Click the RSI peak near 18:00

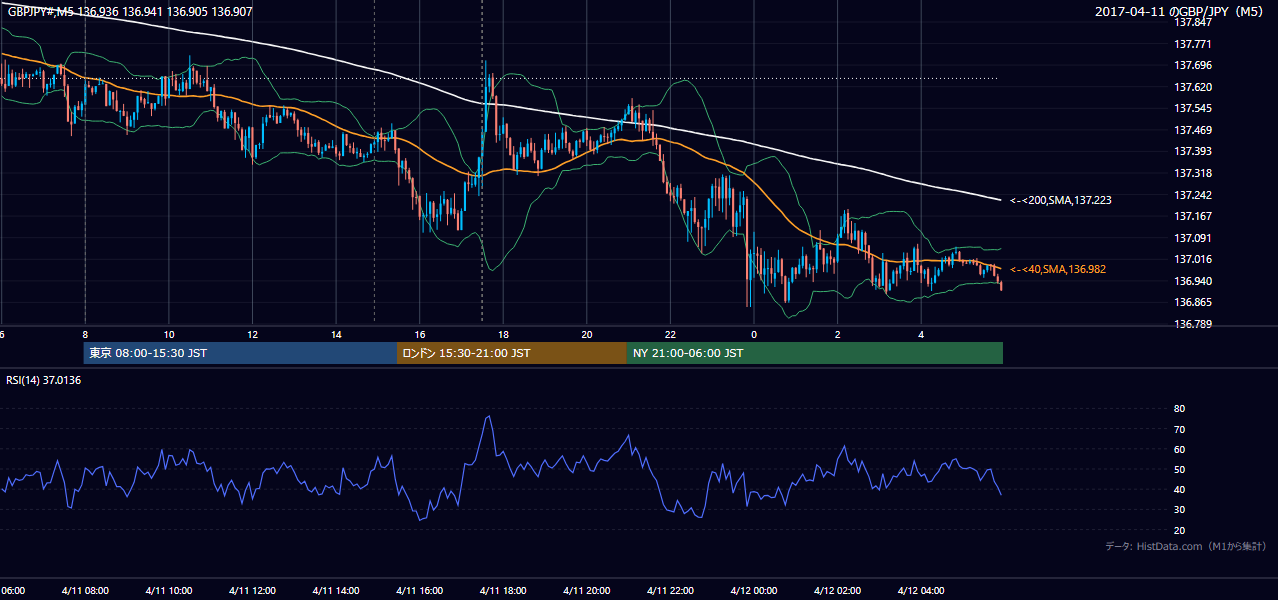tap(488, 418)
